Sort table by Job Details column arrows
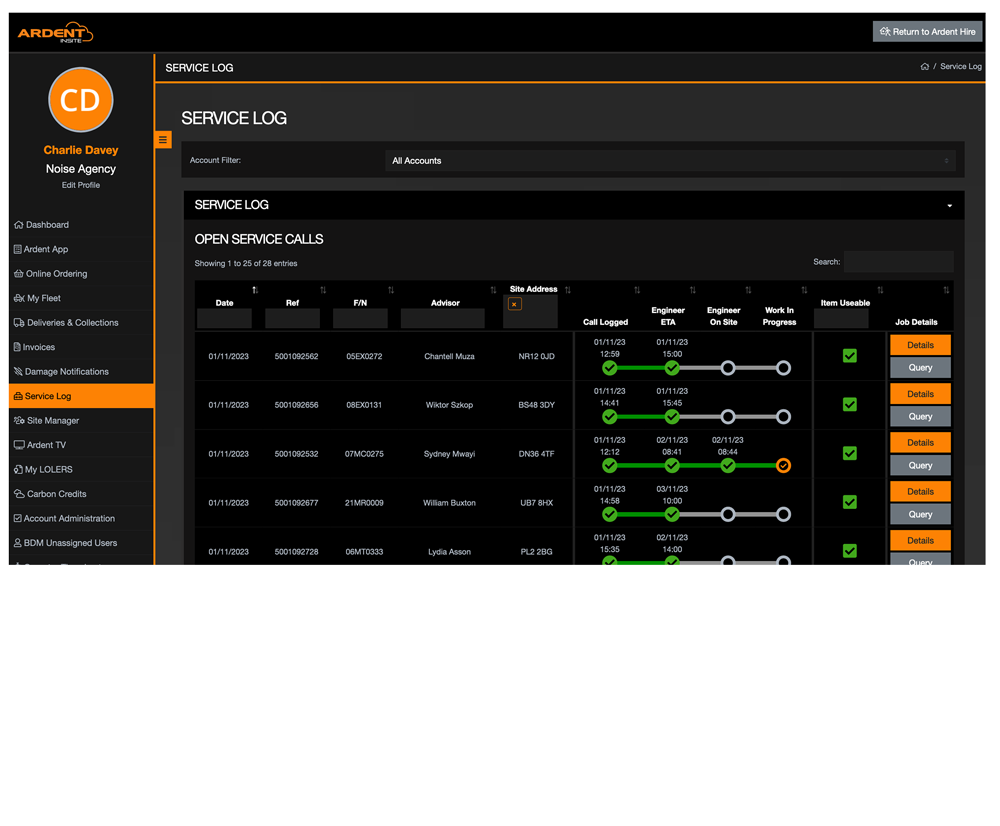 [946, 290]
